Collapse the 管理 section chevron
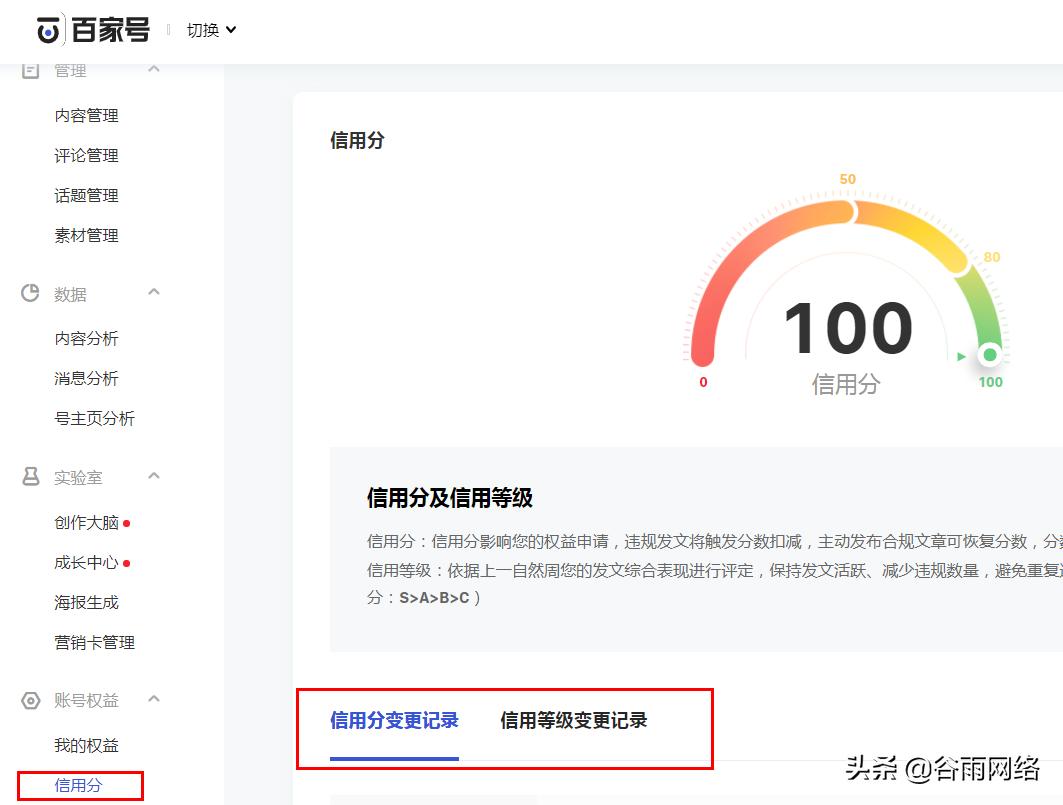This screenshot has height=805, width=1063. [x=153, y=70]
